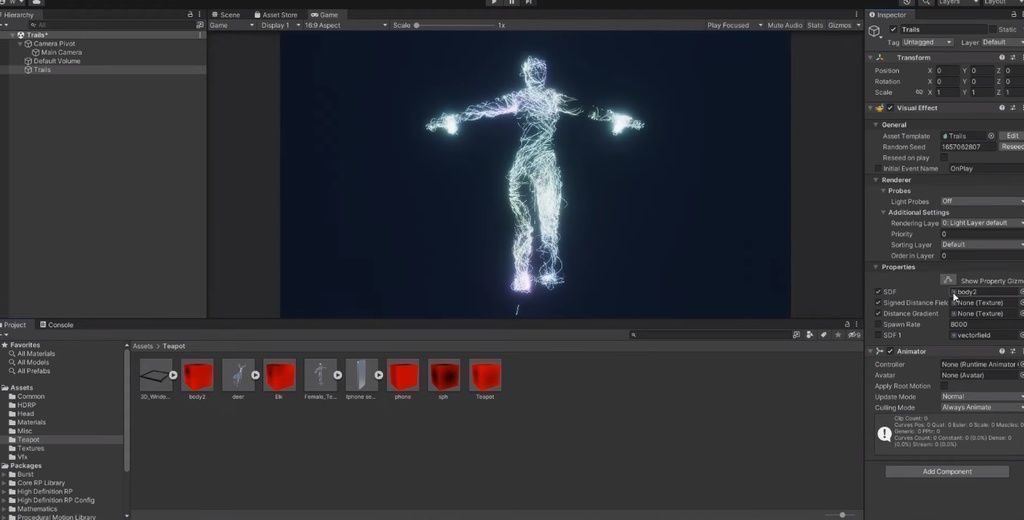1024x520 pixels.
Task: Toggle the Initial Event Name checkbox
Action: click(x=878, y=169)
